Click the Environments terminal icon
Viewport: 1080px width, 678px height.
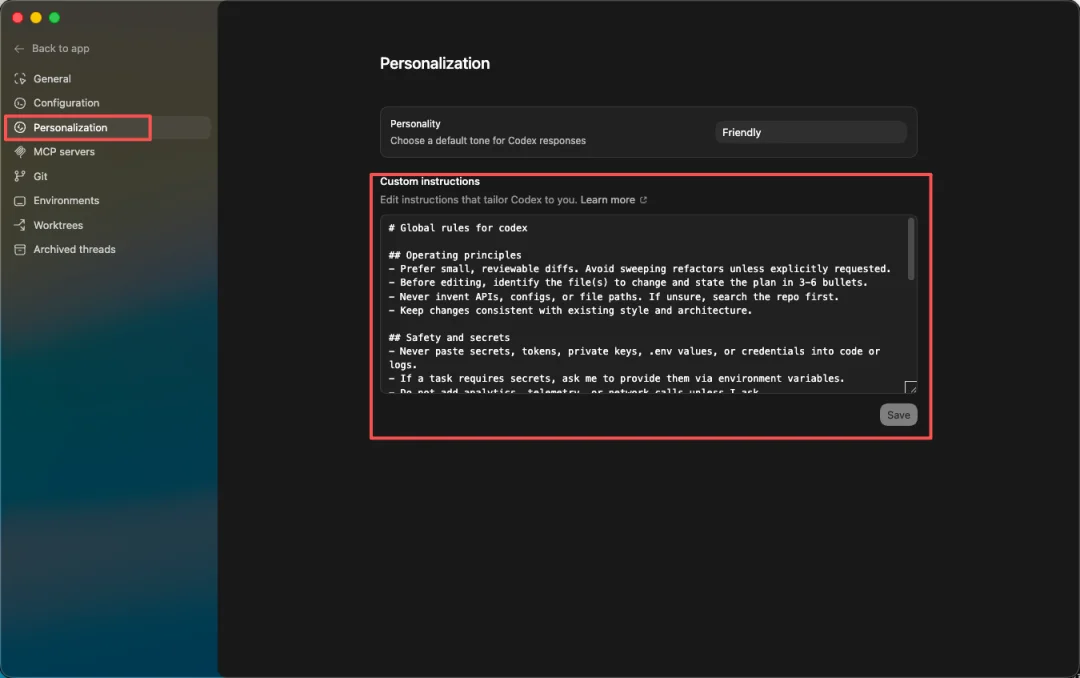click(x=20, y=200)
